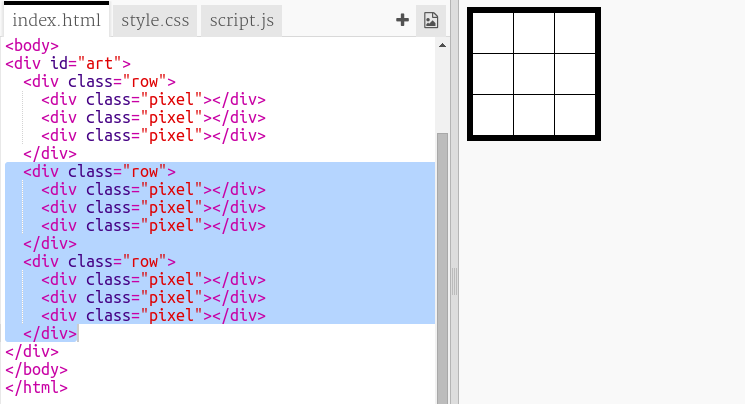
Task: Click the plus icon to add a new file
Action: pos(402,20)
